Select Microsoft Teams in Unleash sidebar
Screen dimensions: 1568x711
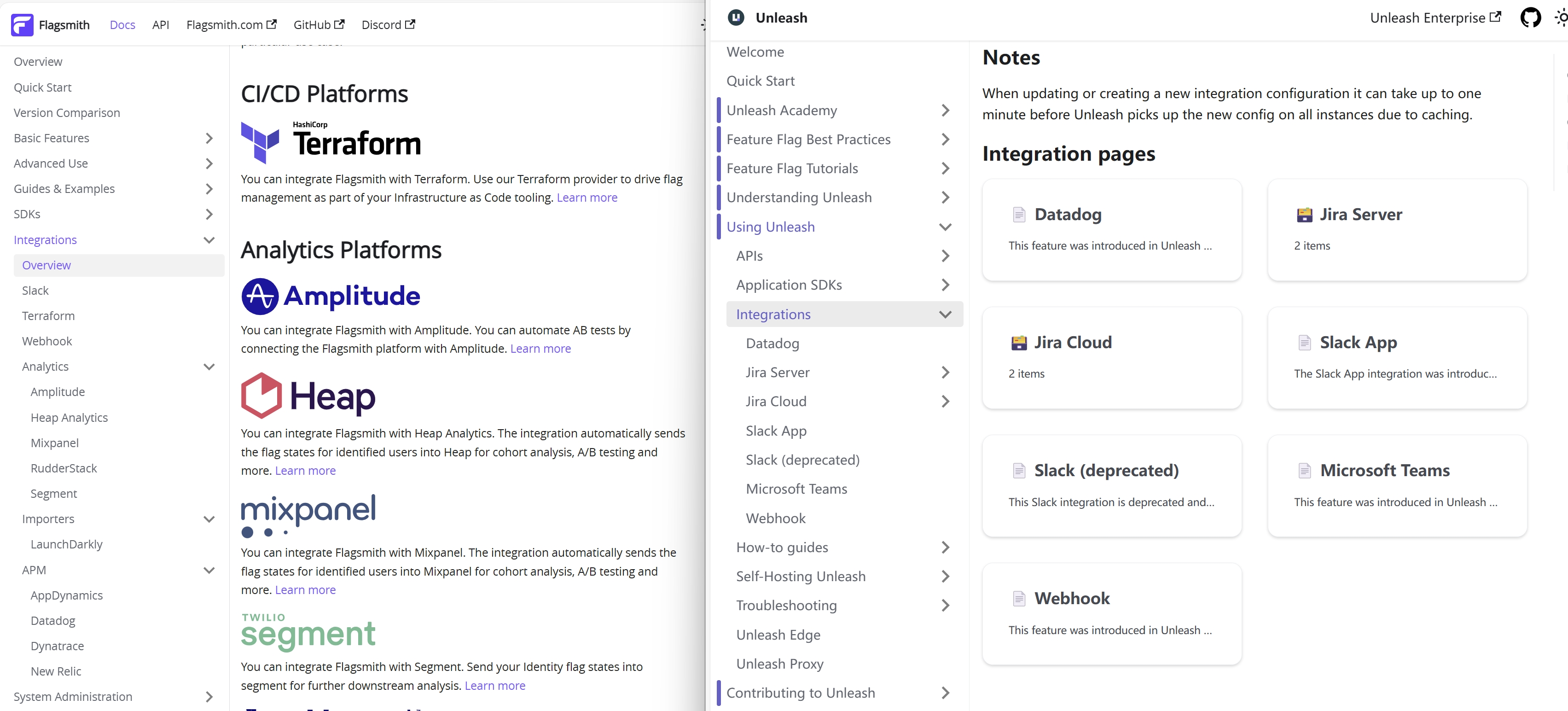(x=796, y=489)
